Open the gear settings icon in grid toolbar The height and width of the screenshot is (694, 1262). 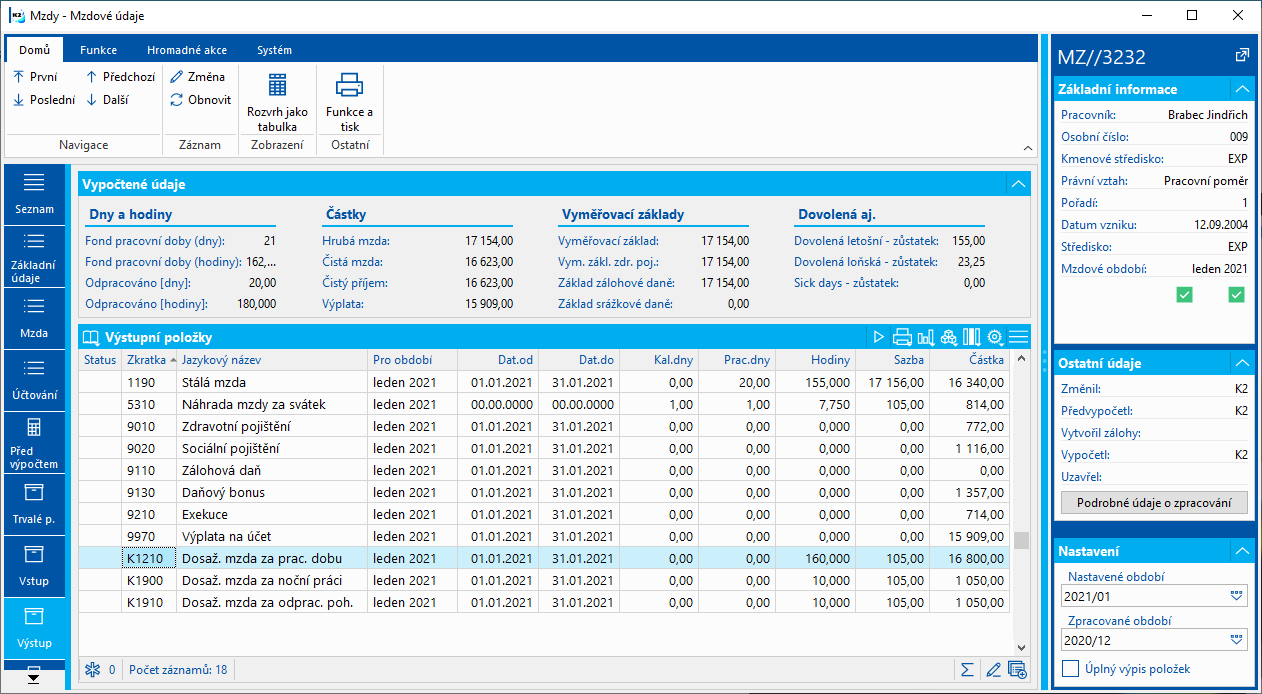tap(995, 337)
